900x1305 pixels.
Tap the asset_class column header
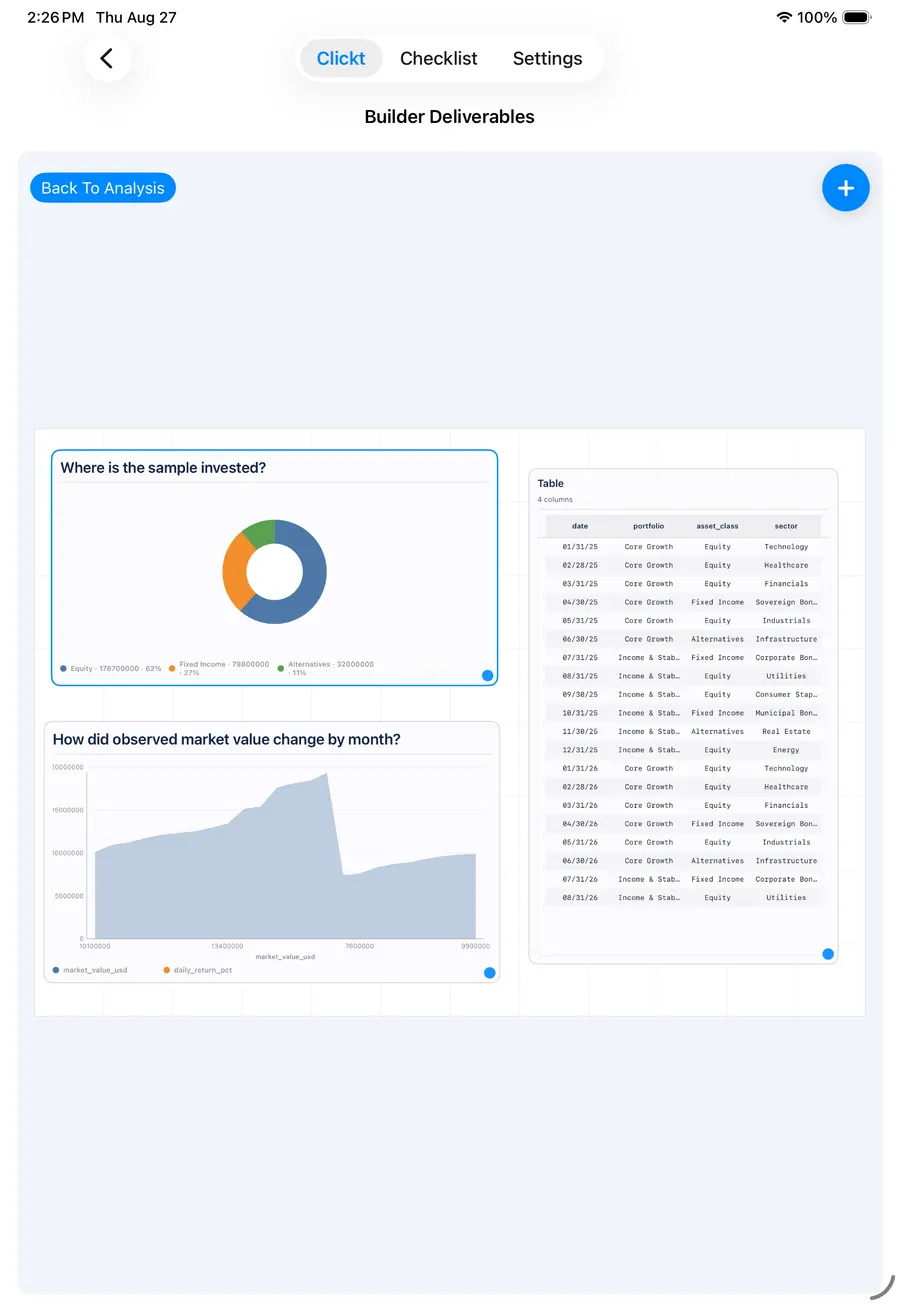[x=717, y=526]
